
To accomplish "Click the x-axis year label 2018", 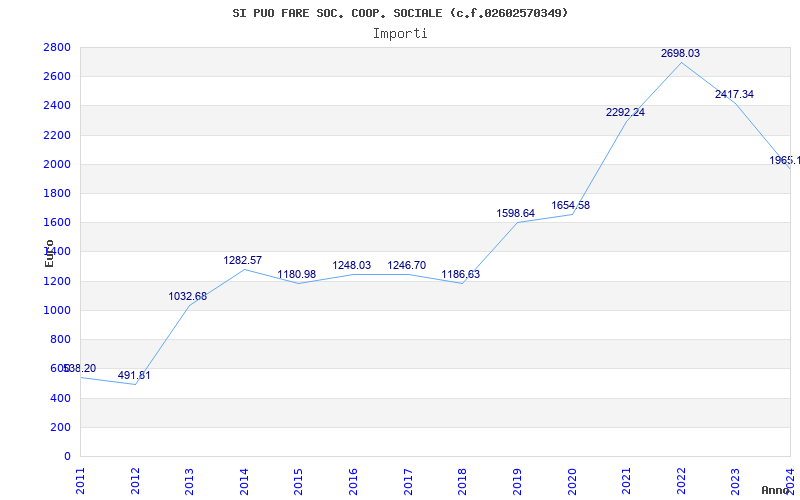I will click(462, 482).
